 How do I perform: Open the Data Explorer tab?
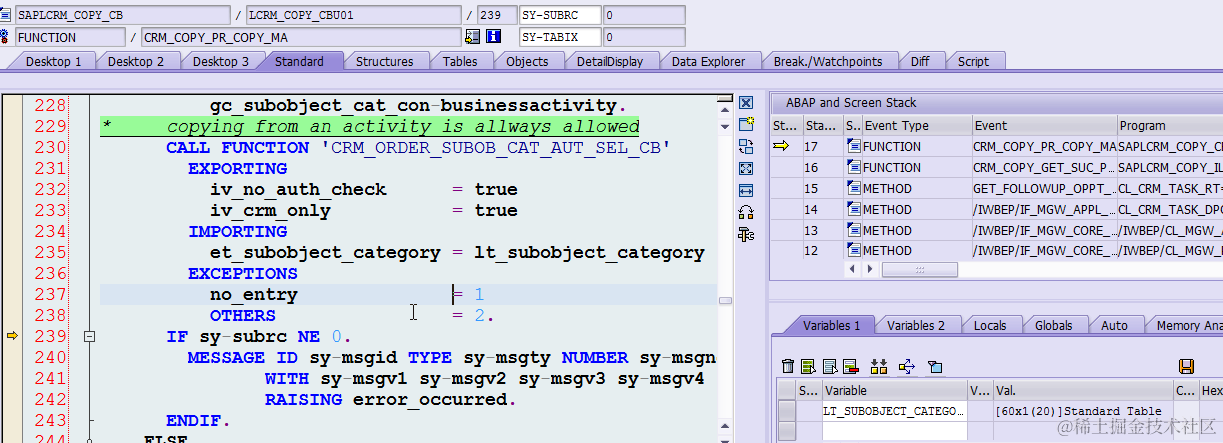point(708,61)
